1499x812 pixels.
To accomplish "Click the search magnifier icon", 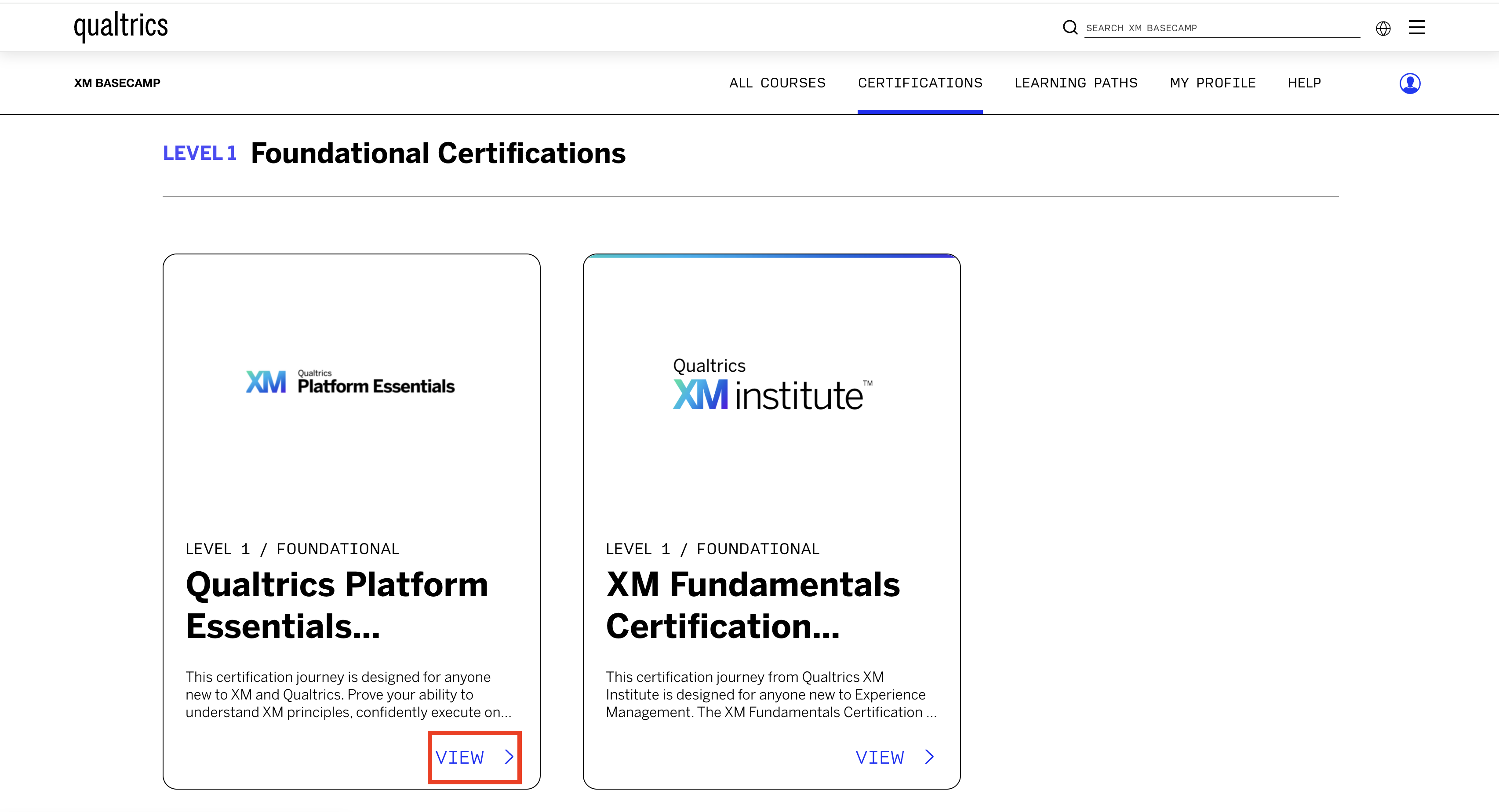I will tap(1071, 27).
